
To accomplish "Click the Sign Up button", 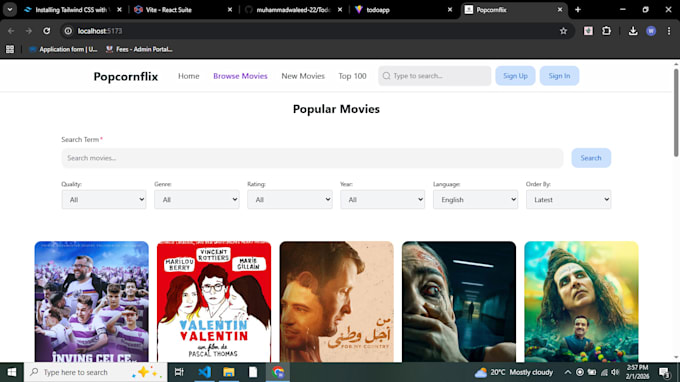I will coord(515,76).
